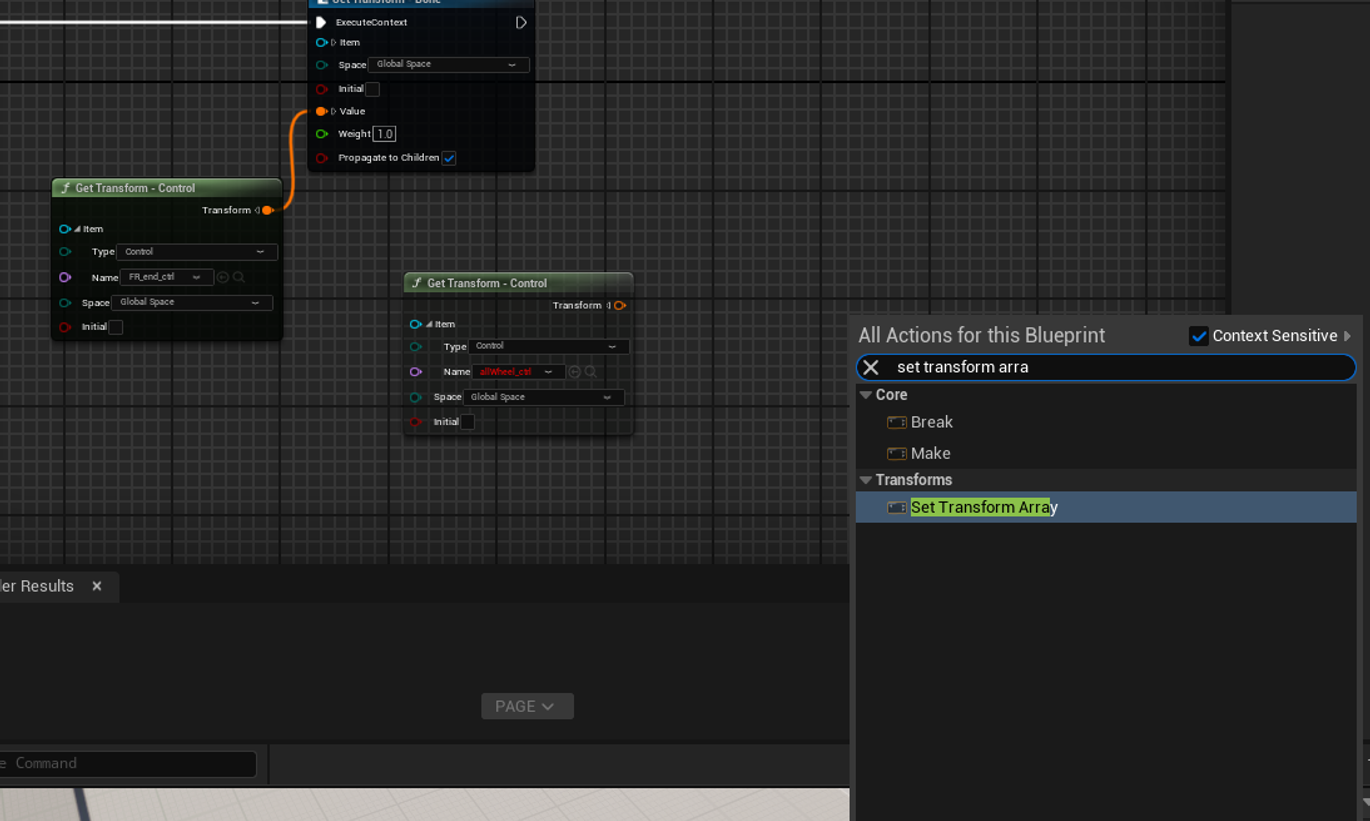Collapse the Item struct on the FR_end_ctl node

coord(77,229)
